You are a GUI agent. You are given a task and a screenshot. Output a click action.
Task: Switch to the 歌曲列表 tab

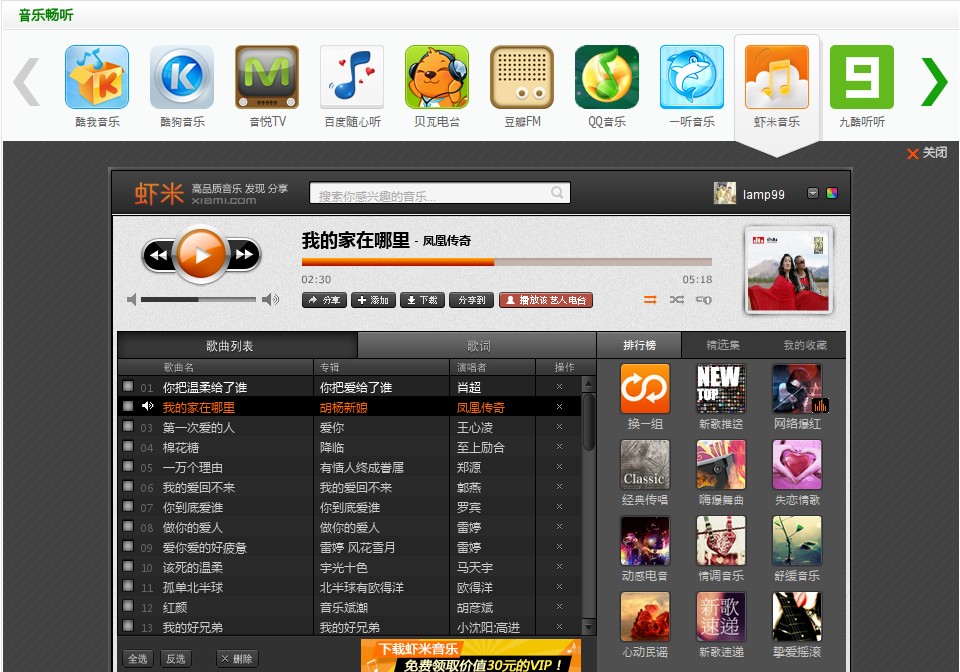click(237, 346)
